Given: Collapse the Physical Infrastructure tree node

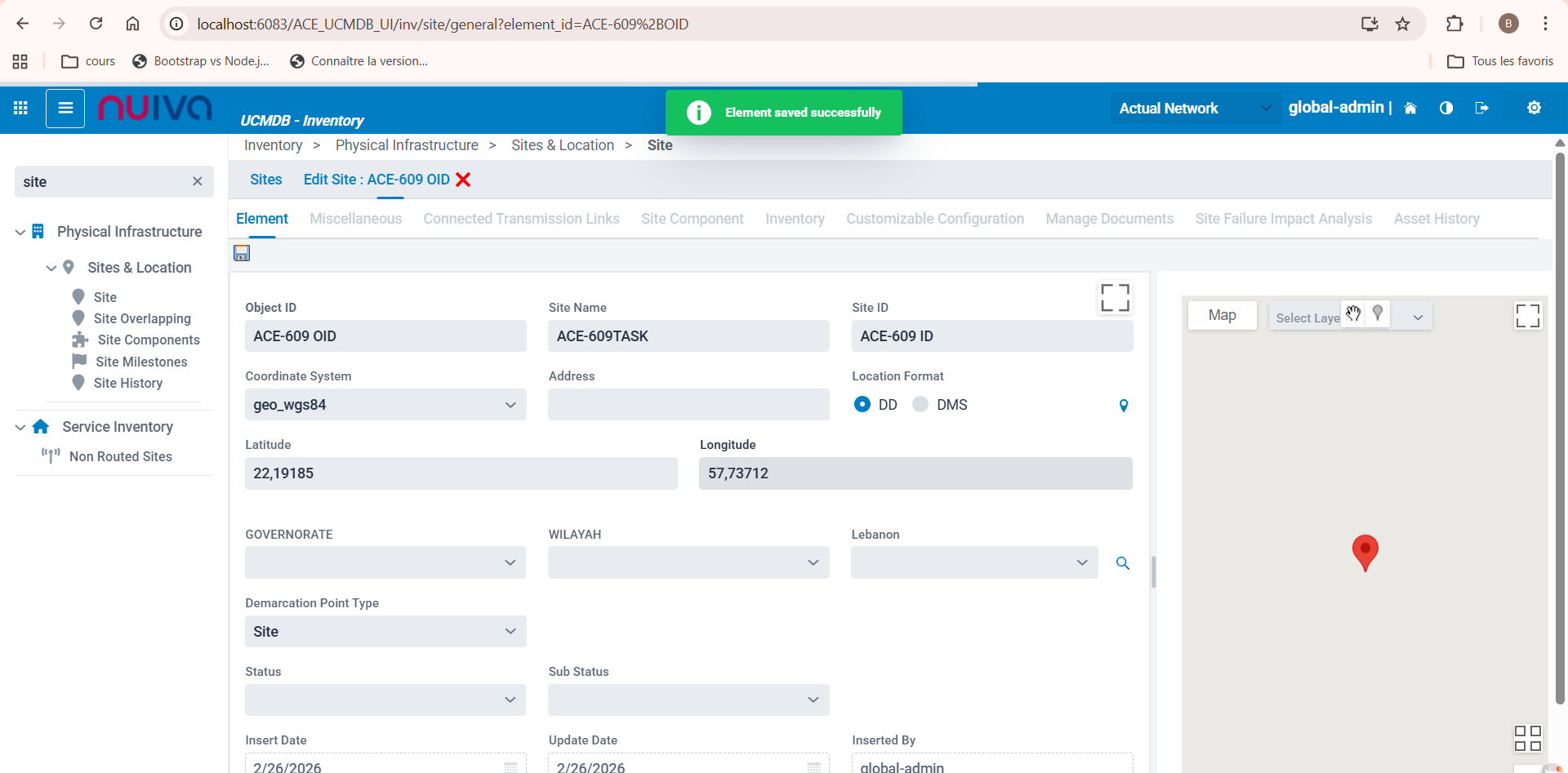Looking at the screenshot, I should pos(20,233).
